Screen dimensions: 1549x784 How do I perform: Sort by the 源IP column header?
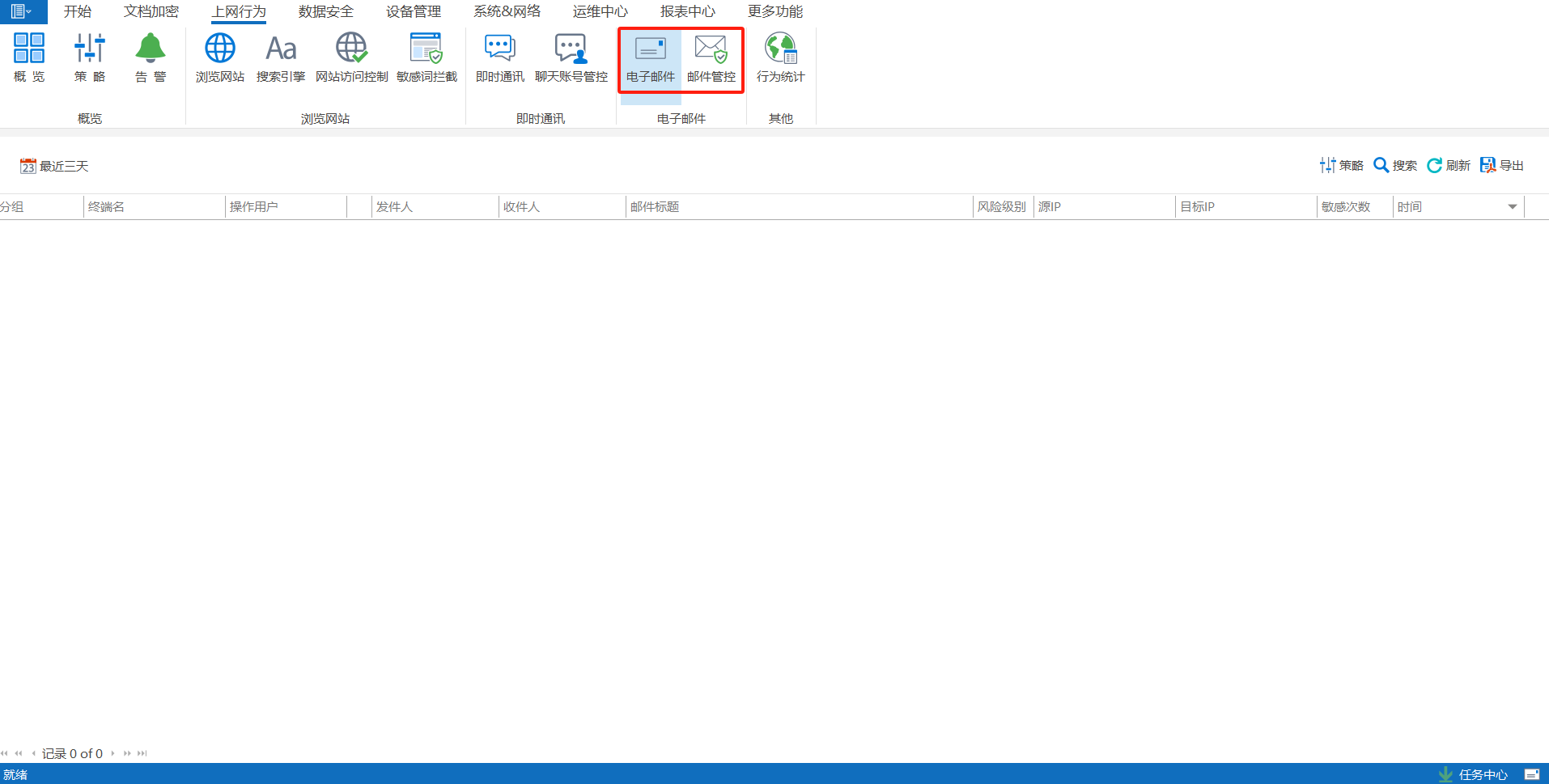point(1104,207)
